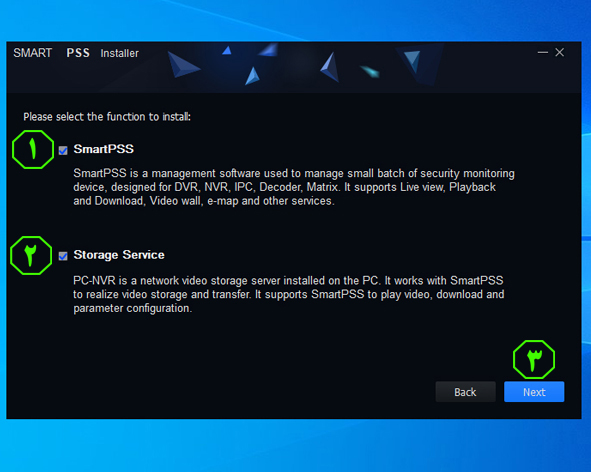
Task: Minimize the SmartPSS installer window
Action: click(542, 52)
